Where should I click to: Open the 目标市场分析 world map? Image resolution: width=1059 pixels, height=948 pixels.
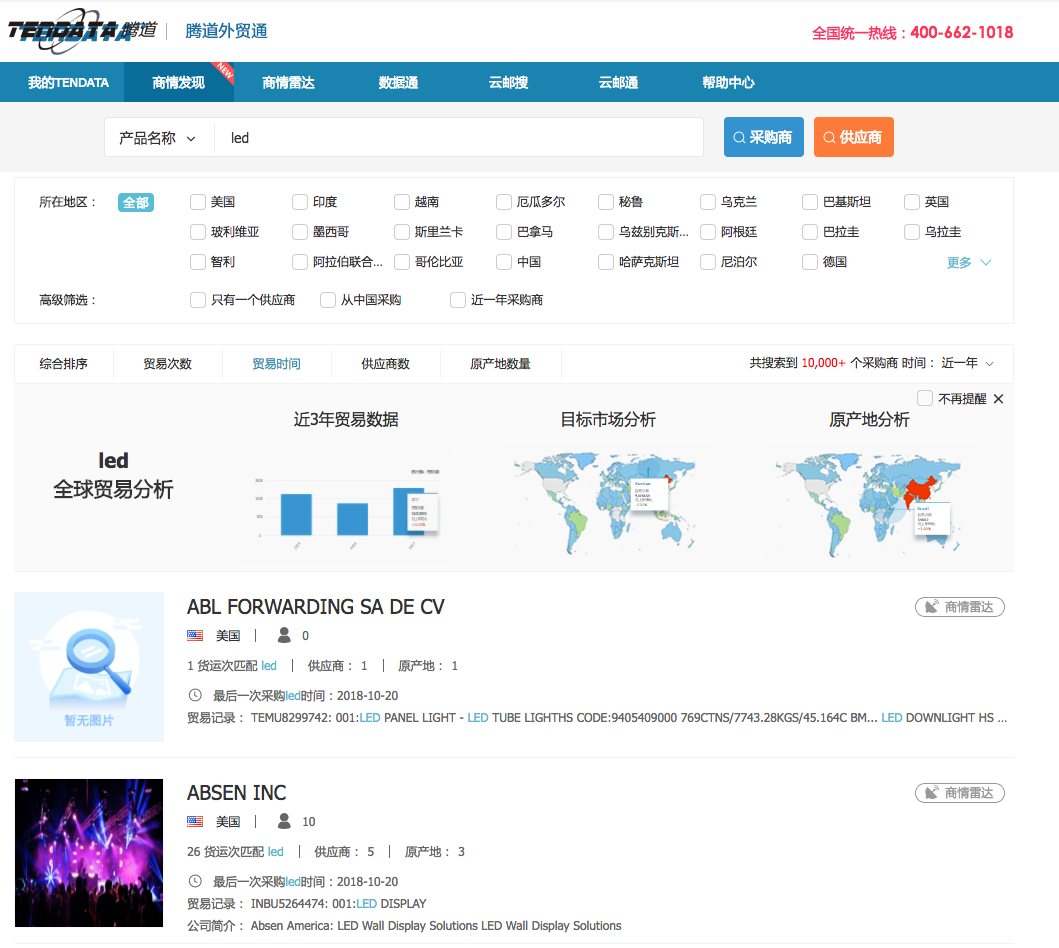click(608, 503)
